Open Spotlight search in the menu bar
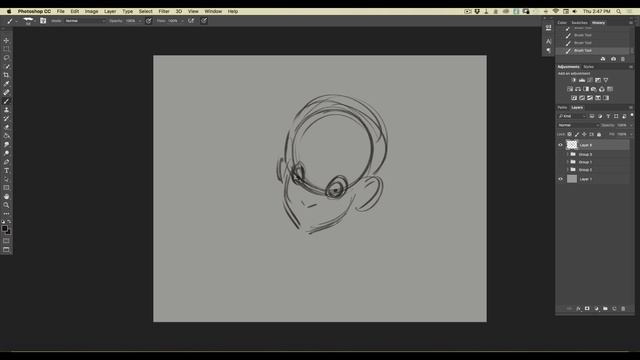 [619, 11]
